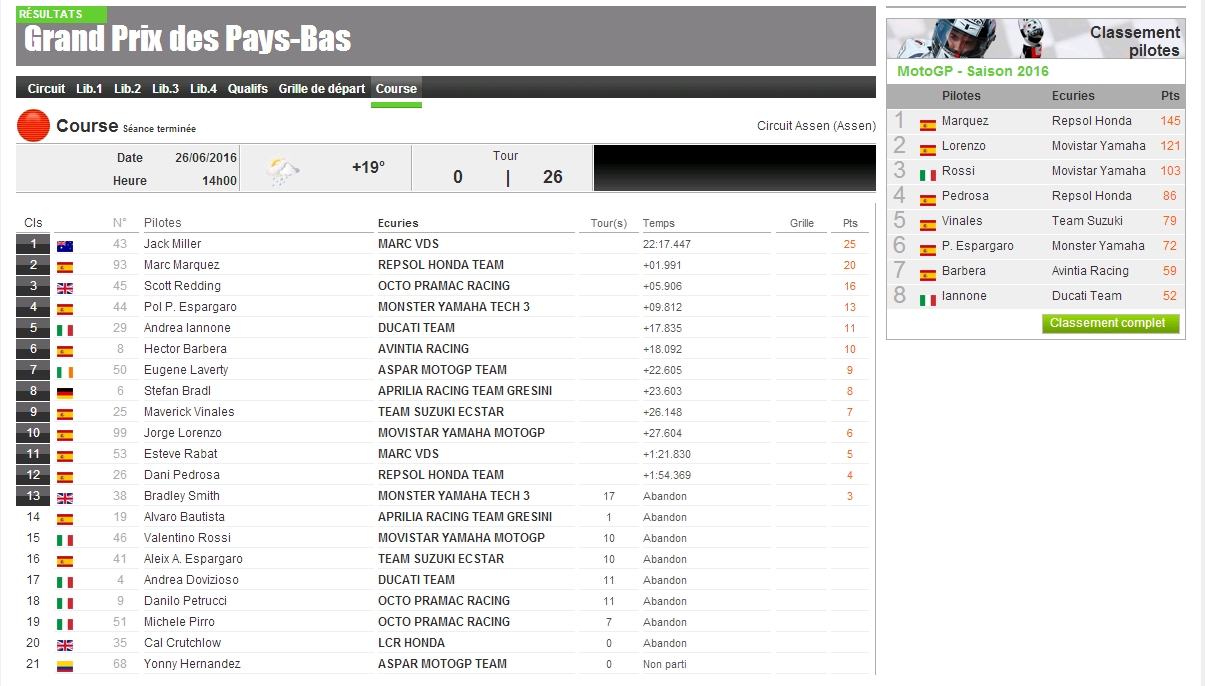Click the date 26/06/2016

click(206, 158)
